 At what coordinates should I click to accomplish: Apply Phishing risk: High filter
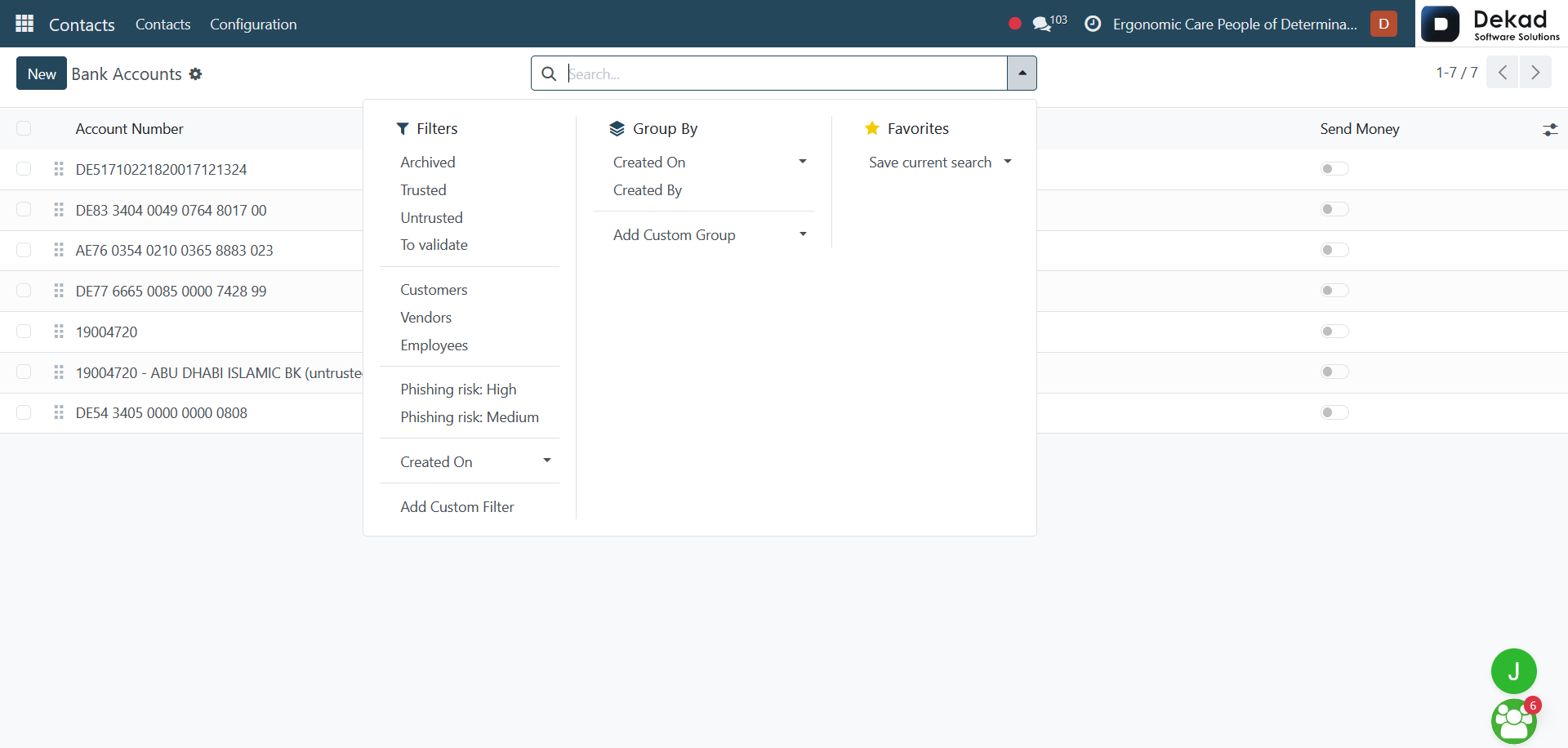(458, 390)
